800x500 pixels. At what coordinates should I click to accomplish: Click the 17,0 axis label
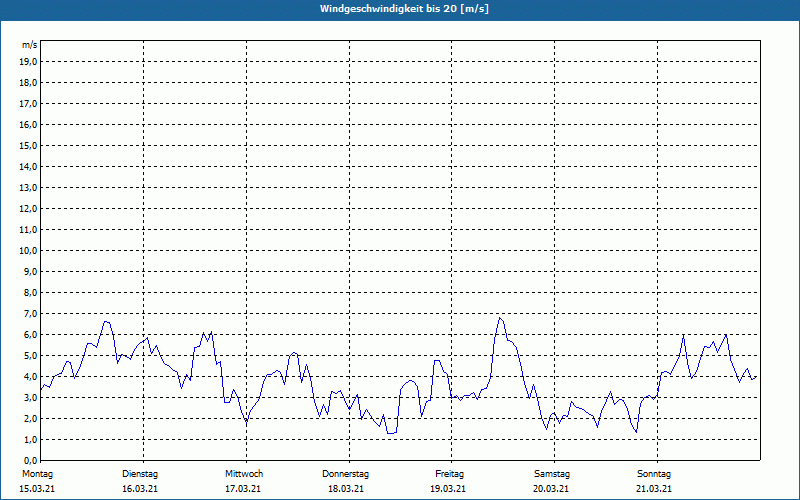coord(28,104)
